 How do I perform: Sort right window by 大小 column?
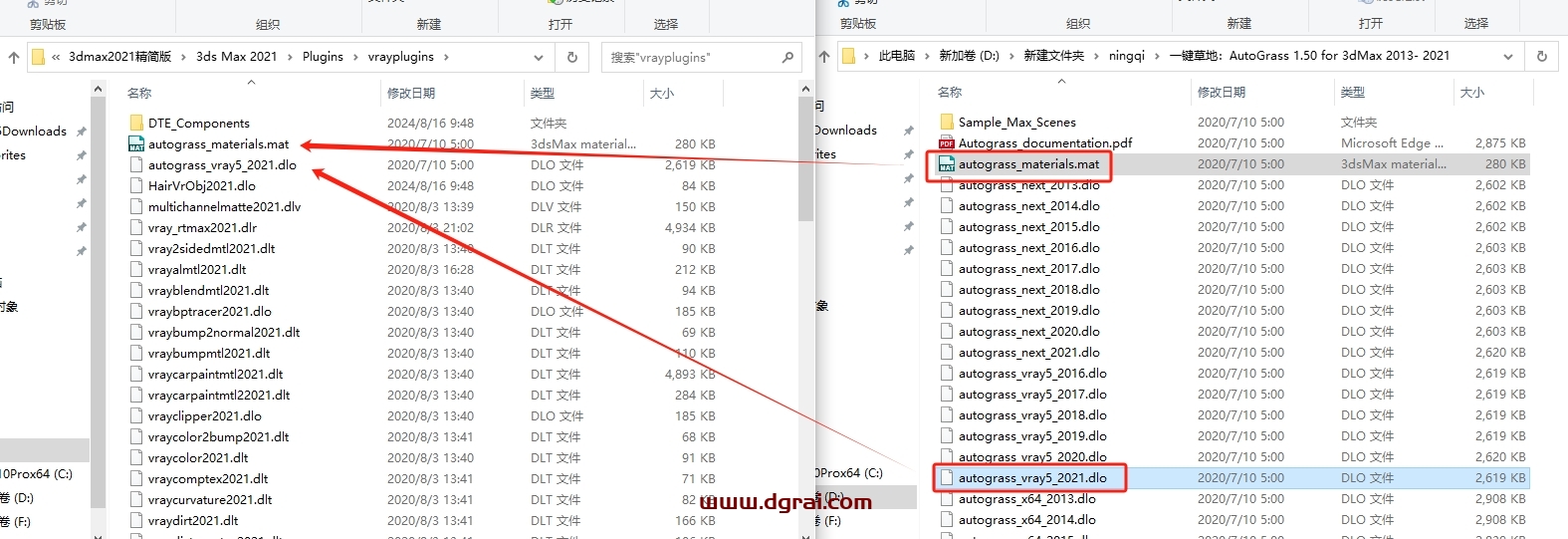[1472, 92]
